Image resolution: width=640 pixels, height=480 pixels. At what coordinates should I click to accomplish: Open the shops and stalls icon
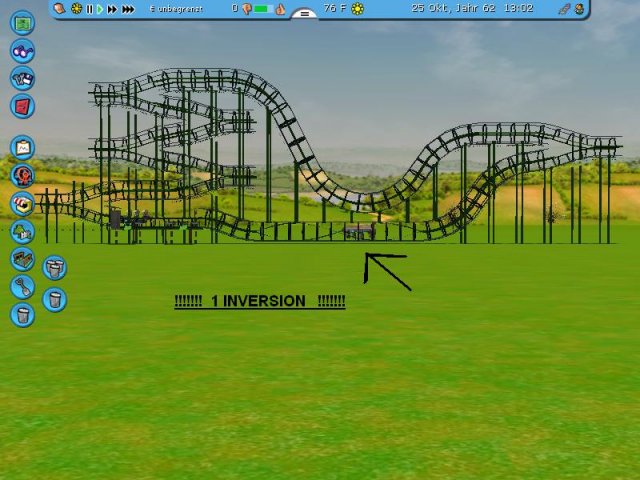click(x=22, y=204)
